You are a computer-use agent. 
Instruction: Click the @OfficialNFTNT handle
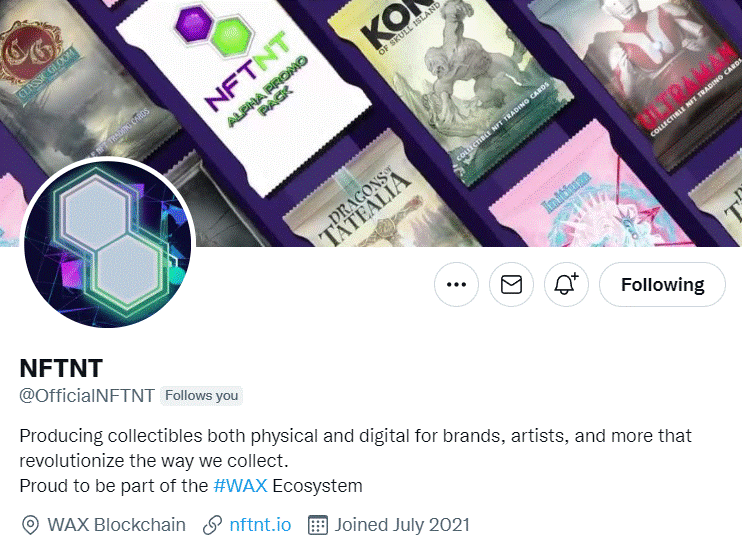[x=87, y=396]
